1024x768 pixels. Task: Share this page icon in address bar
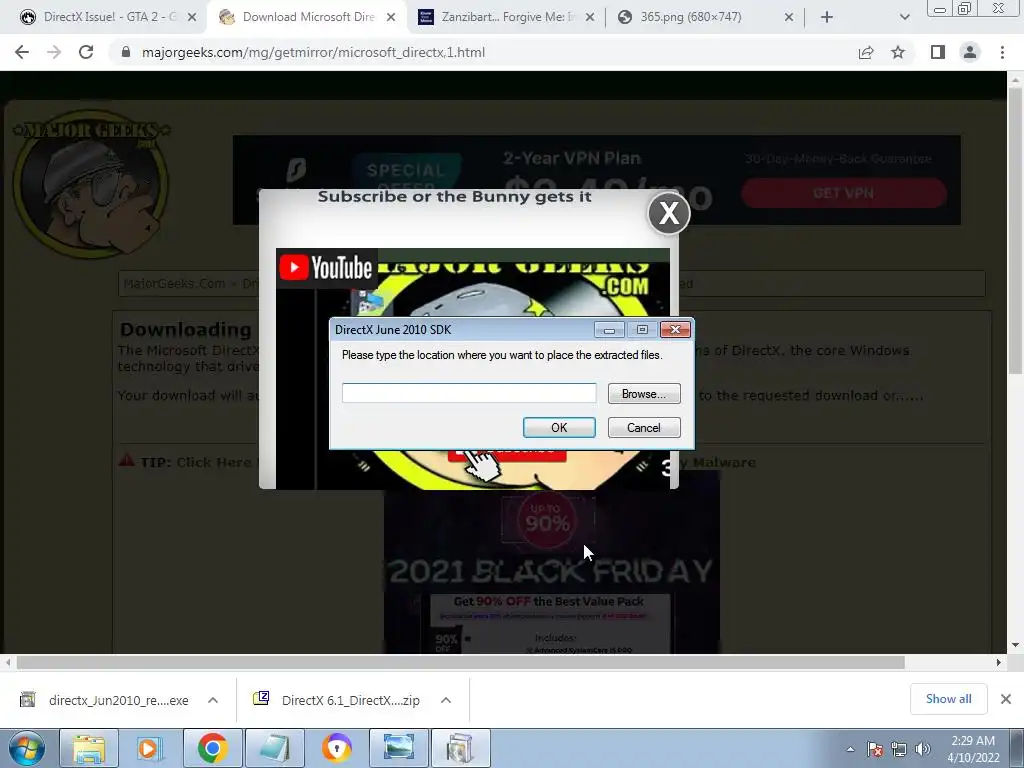(866, 52)
